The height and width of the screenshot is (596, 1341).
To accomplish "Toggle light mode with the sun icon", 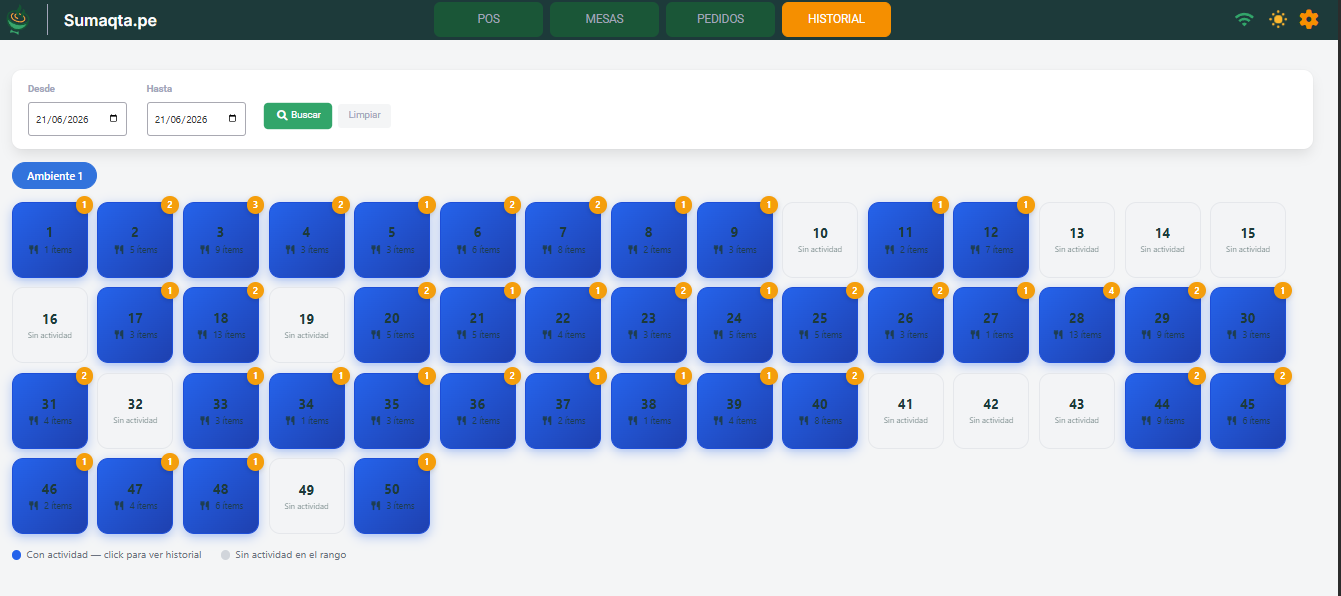I will (1277, 19).
